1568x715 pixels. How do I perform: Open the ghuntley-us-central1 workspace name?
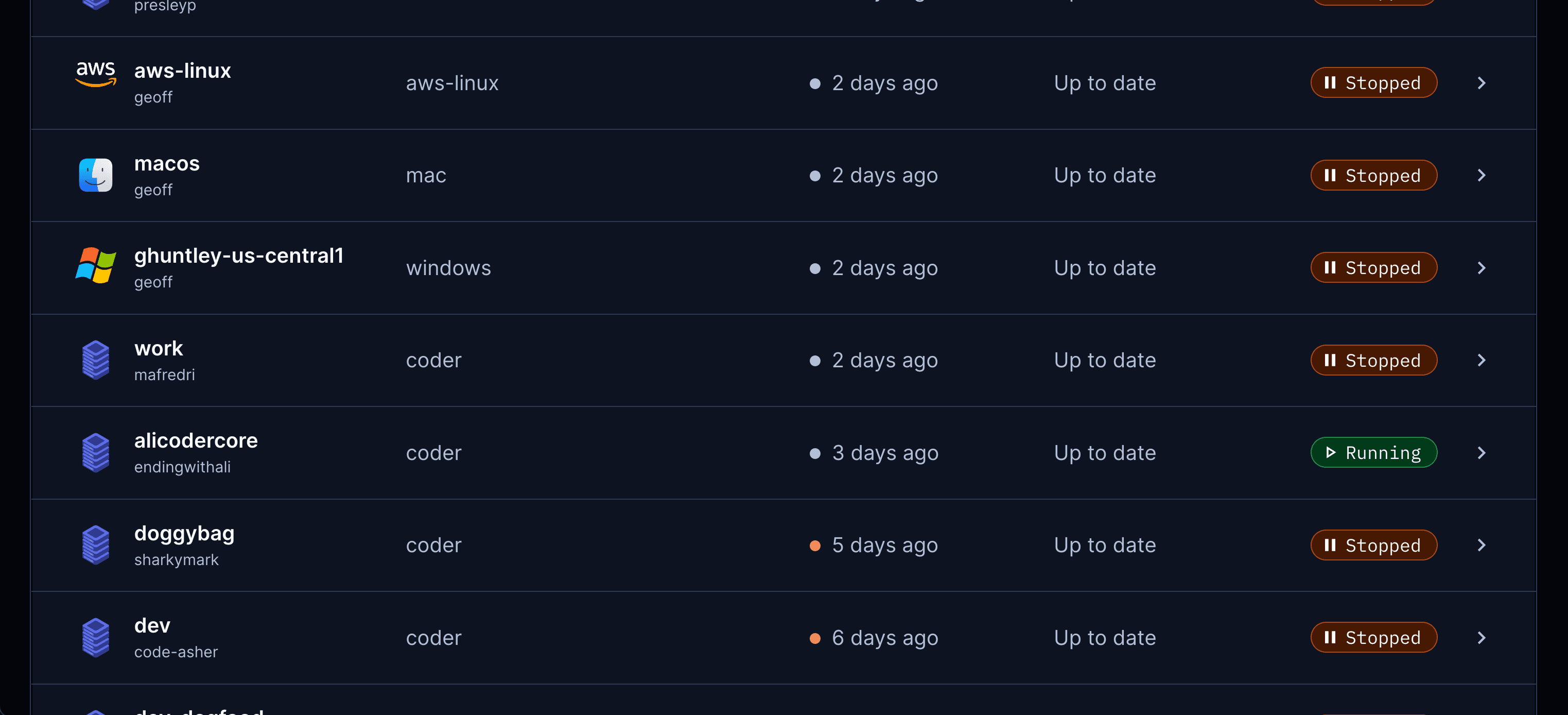coord(239,256)
